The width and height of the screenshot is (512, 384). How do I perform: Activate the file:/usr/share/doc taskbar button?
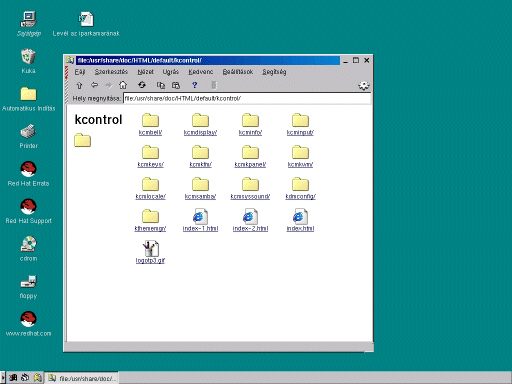[82, 378]
